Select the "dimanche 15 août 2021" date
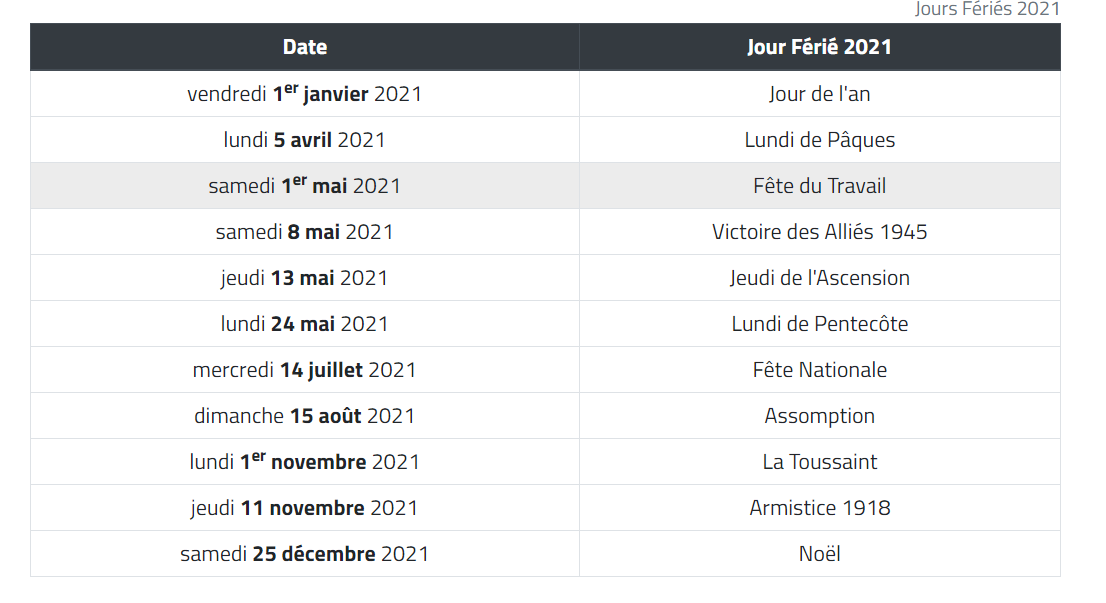The width and height of the screenshot is (1106, 603). pyautogui.click(x=305, y=416)
